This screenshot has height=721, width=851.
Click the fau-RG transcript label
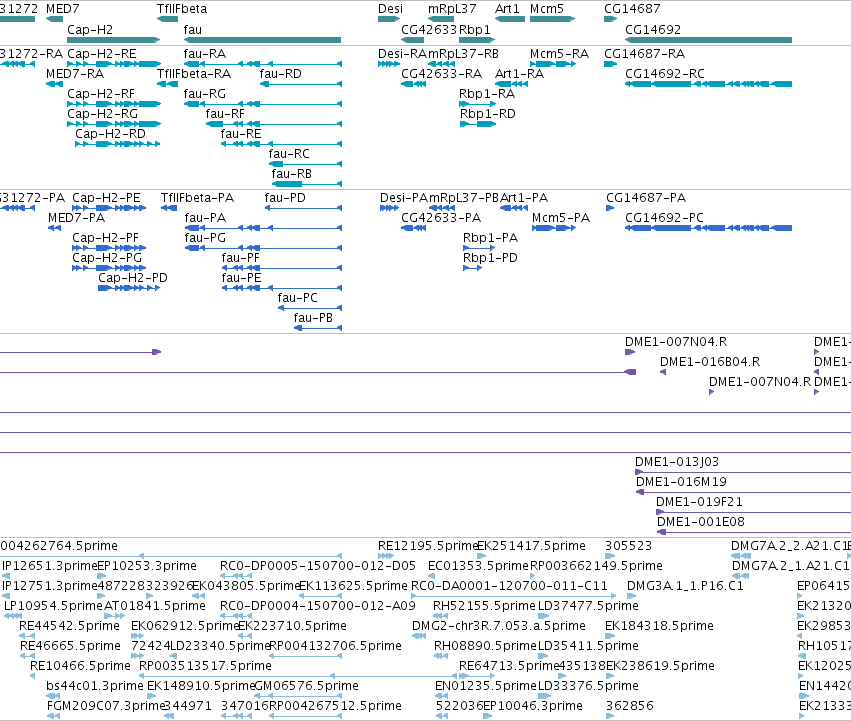tap(205, 94)
